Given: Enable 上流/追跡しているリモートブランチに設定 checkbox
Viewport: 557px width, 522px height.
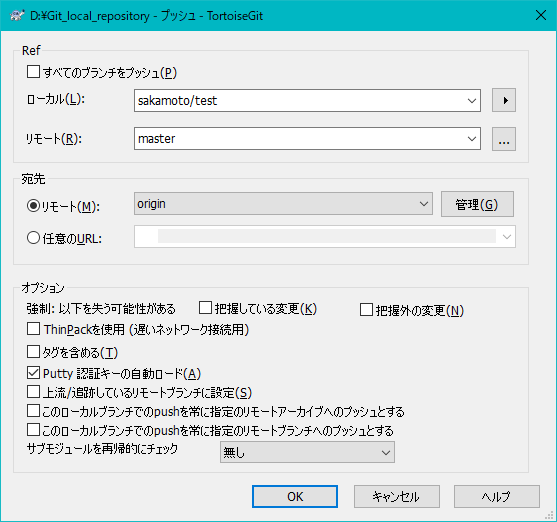Looking at the screenshot, I should [33, 392].
